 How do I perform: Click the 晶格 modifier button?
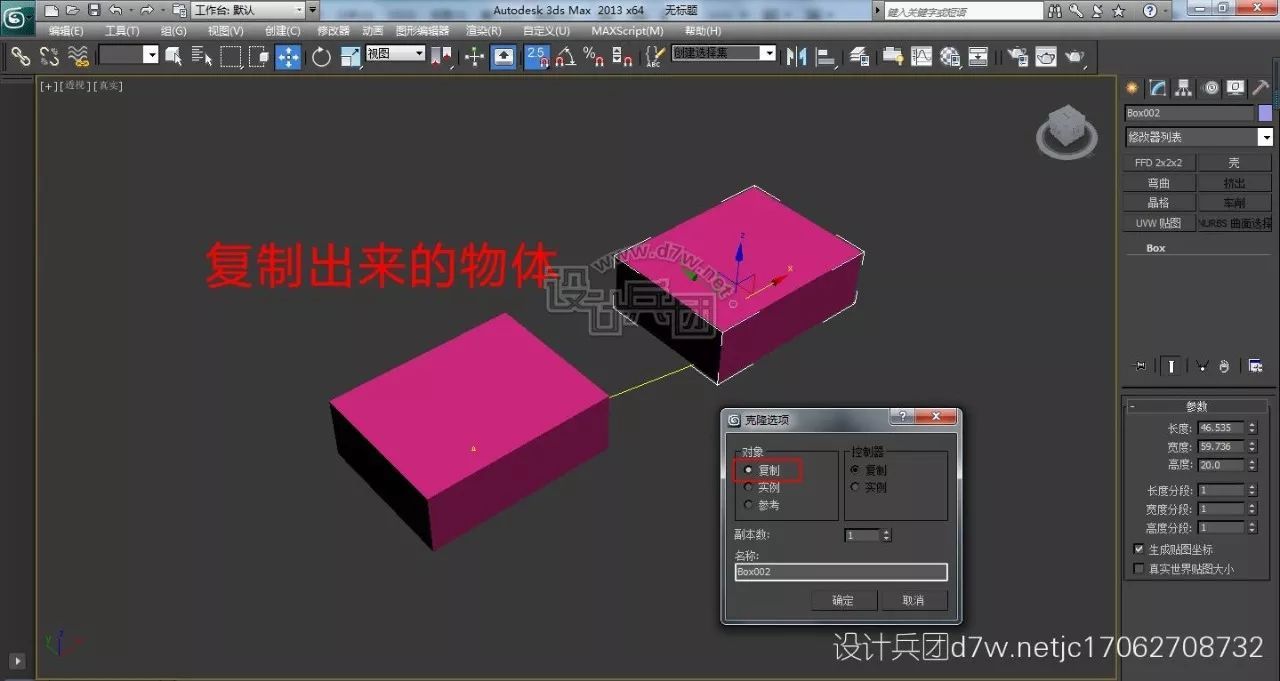(x=1159, y=203)
